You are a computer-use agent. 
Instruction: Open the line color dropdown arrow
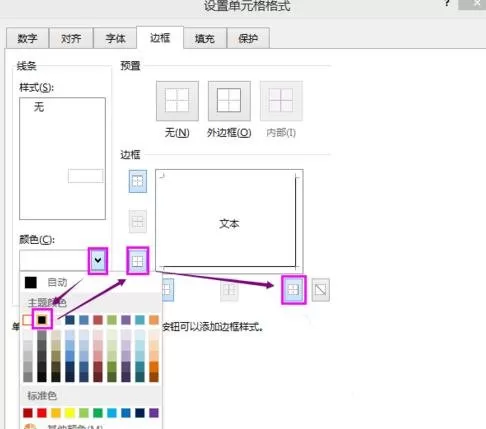[98, 260]
